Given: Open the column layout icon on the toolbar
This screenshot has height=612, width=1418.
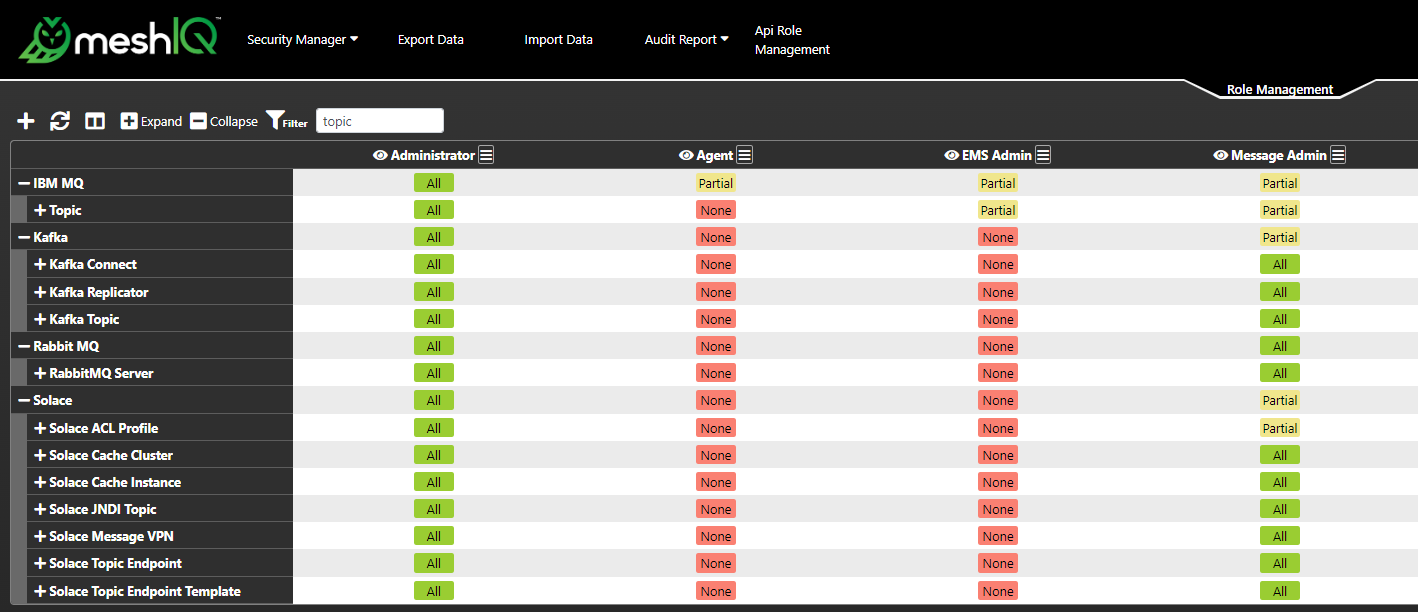Looking at the screenshot, I should [x=95, y=120].
